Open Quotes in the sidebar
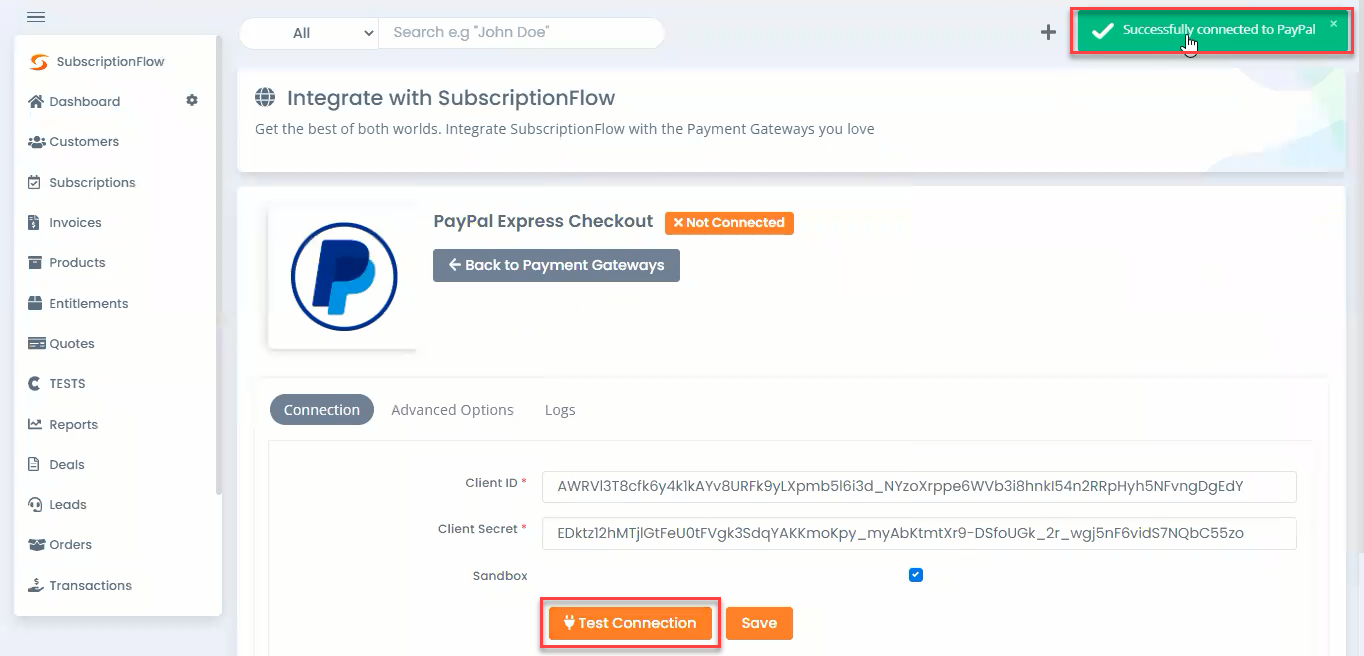 tap(72, 343)
